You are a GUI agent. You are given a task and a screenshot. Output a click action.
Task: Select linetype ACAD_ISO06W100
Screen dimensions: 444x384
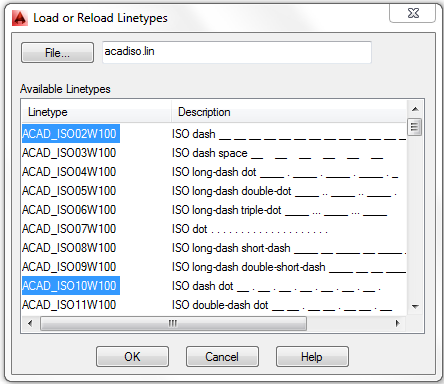69,210
